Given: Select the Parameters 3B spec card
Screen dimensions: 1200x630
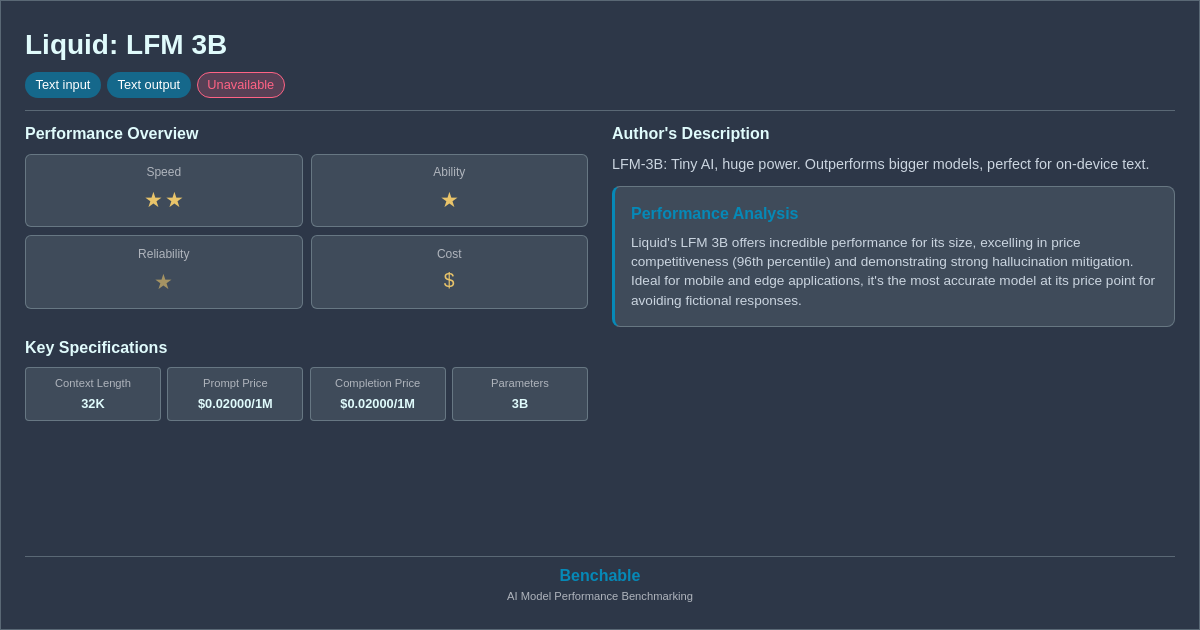Looking at the screenshot, I should click(x=519, y=394).
